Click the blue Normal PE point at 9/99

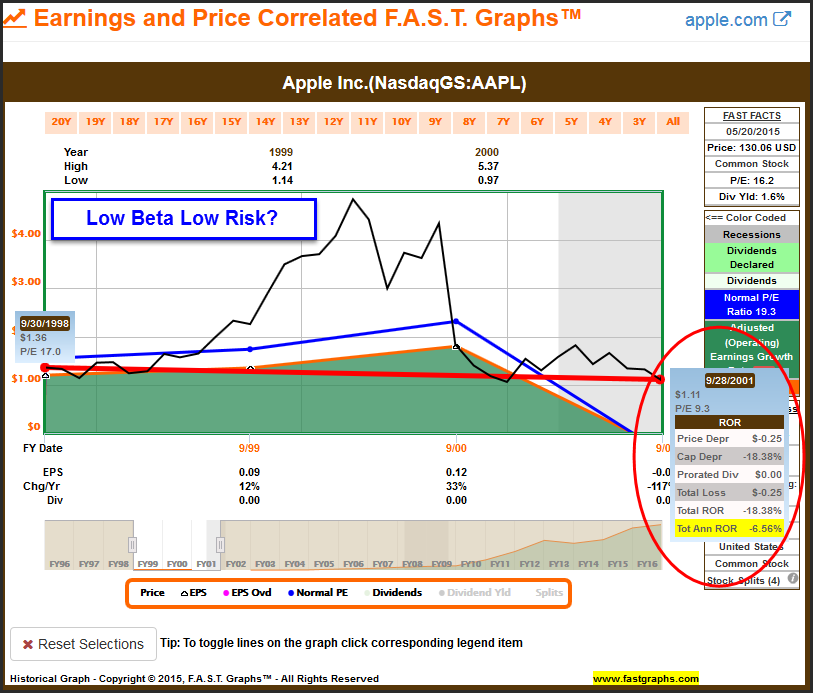[250, 348]
